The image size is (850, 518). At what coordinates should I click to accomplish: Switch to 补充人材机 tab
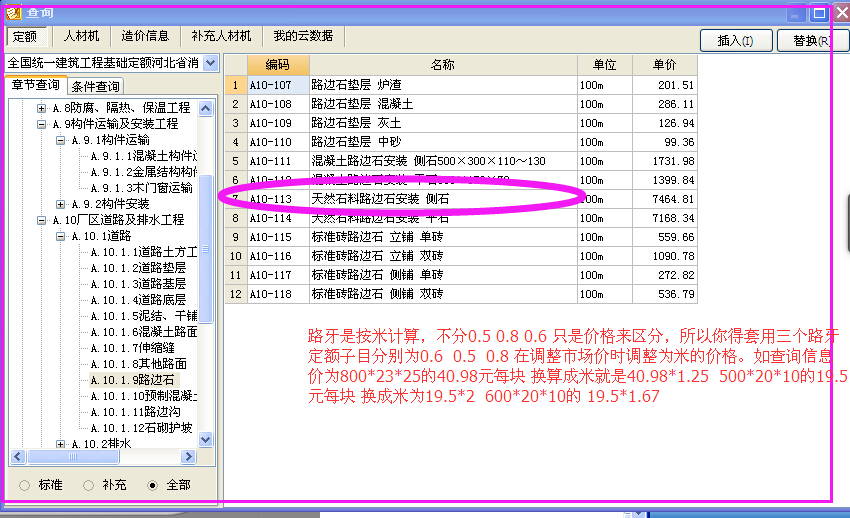point(221,36)
